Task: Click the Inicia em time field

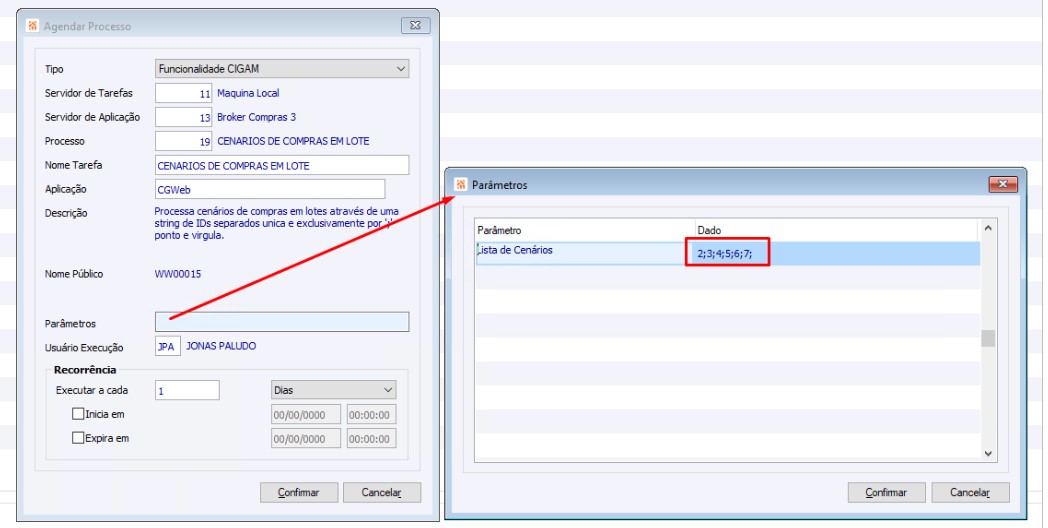Action: coord(372,414)
